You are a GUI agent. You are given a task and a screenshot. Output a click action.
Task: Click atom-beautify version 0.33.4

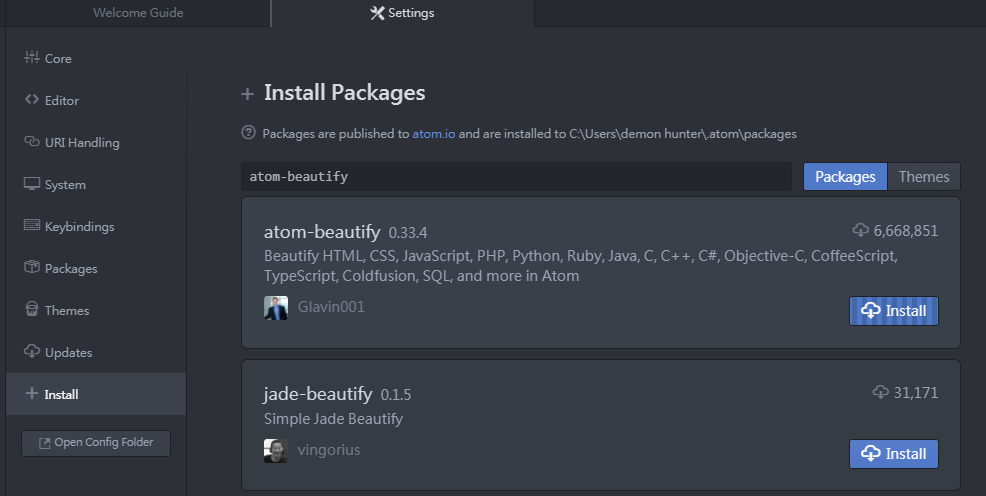(x=408, y=233)
